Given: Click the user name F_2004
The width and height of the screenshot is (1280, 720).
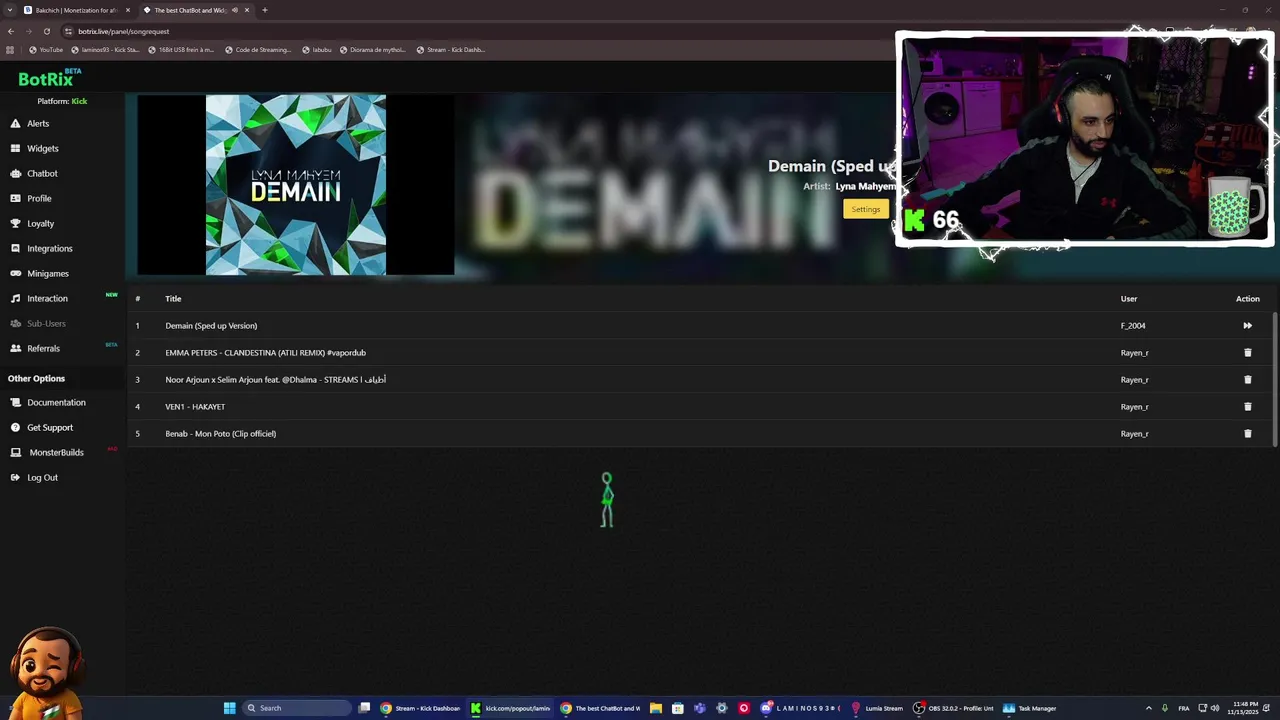Looking at the screenshot, I should (x=1133, y=326).
